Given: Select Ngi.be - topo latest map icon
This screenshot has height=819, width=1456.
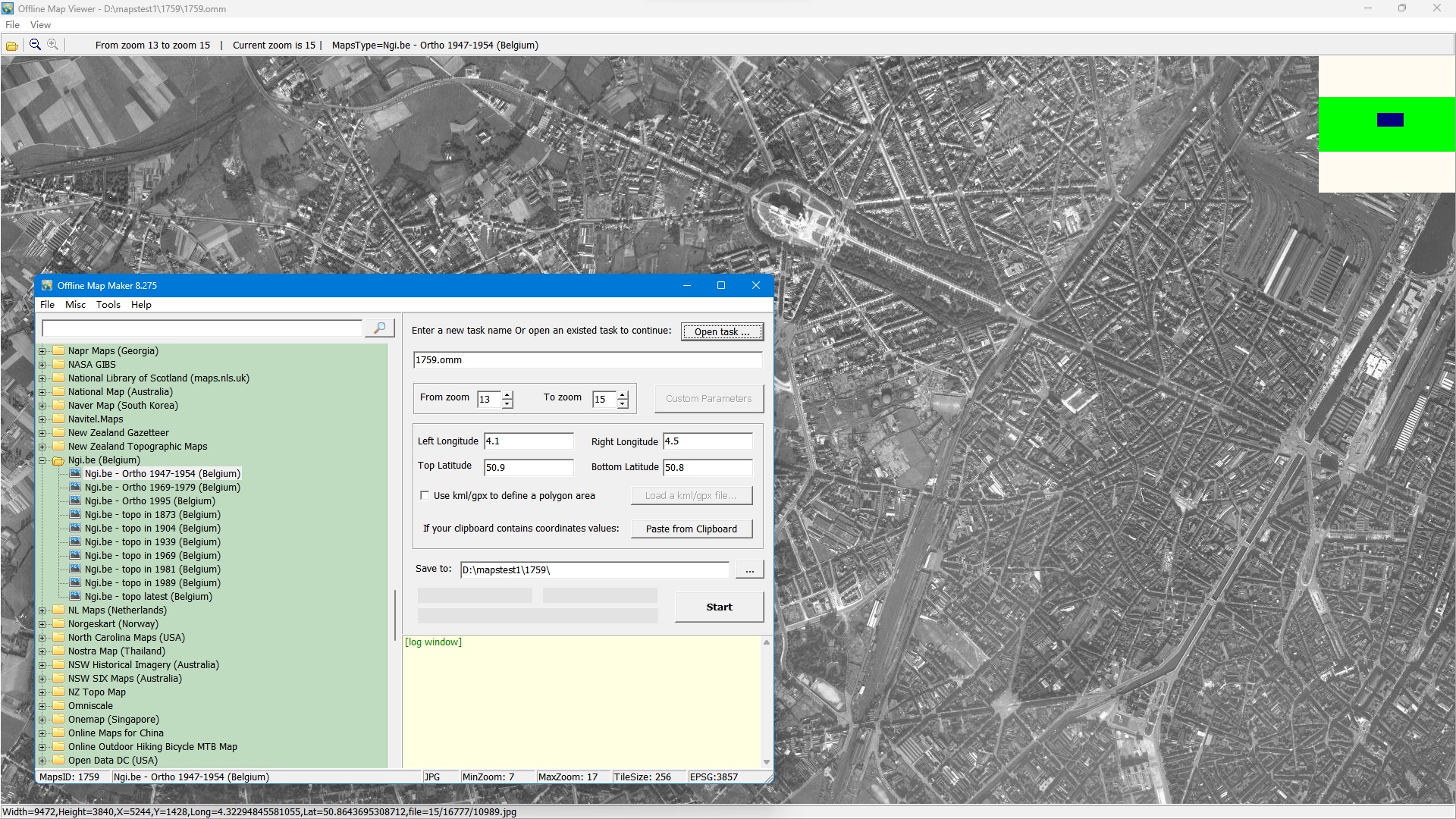Looking at the screenshot, I should (x=75, y=596).
